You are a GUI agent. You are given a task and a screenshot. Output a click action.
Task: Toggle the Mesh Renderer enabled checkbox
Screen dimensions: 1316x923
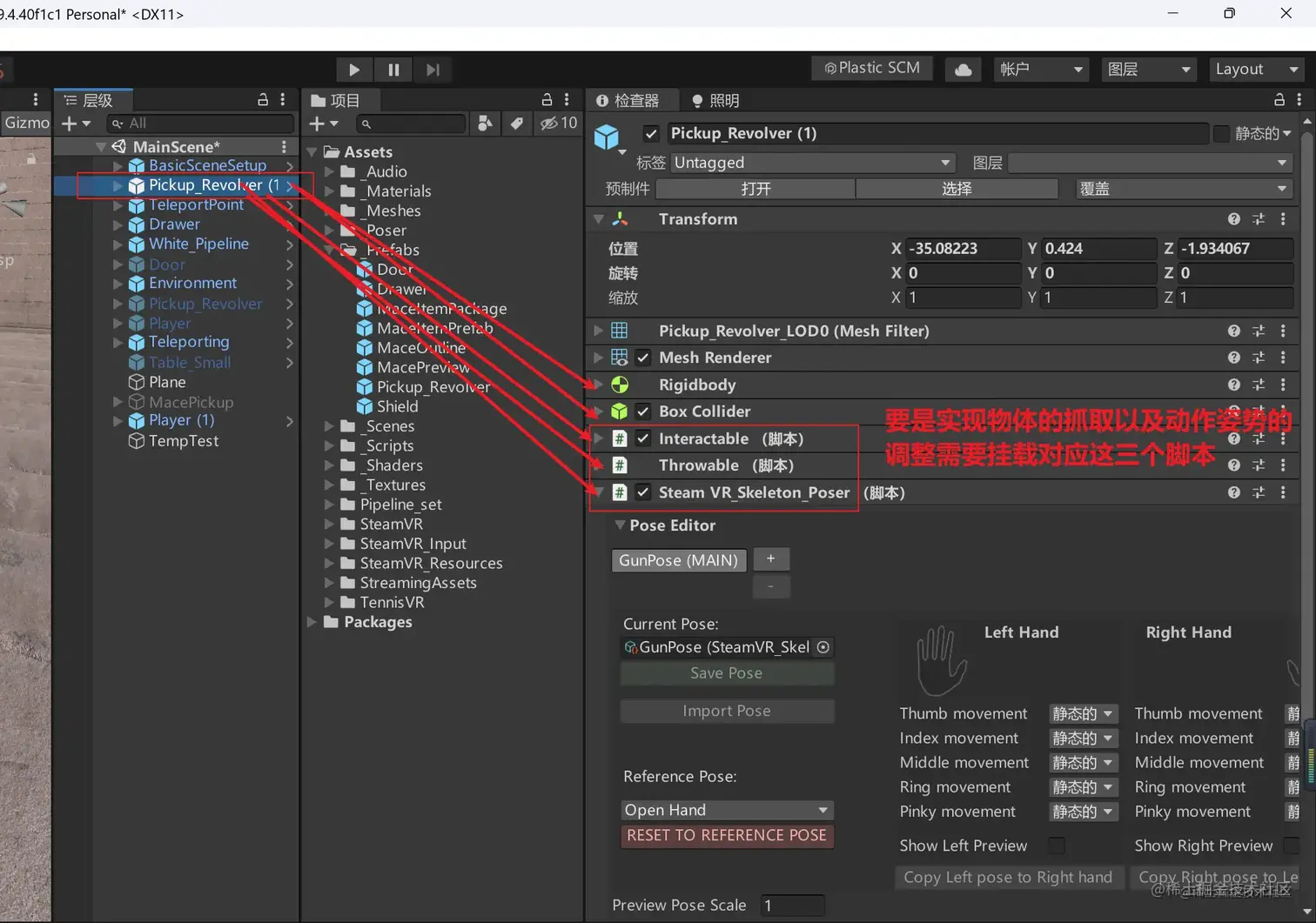pyautogui.click(x=643, y=358)
